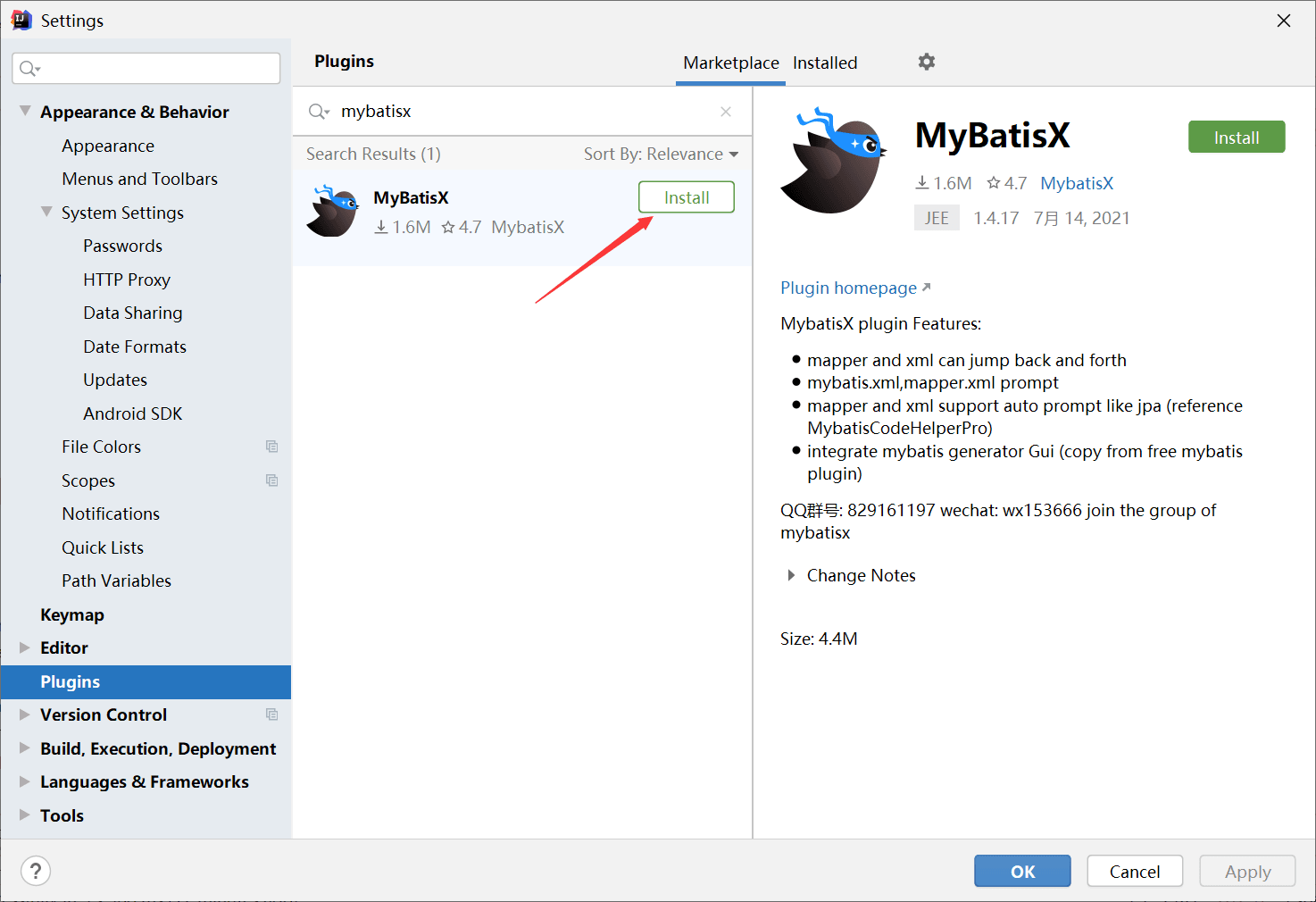The width and height of the screenshot is (1316, 902).
Task: Open the Date Formats settings
Action: pos(135,347)
